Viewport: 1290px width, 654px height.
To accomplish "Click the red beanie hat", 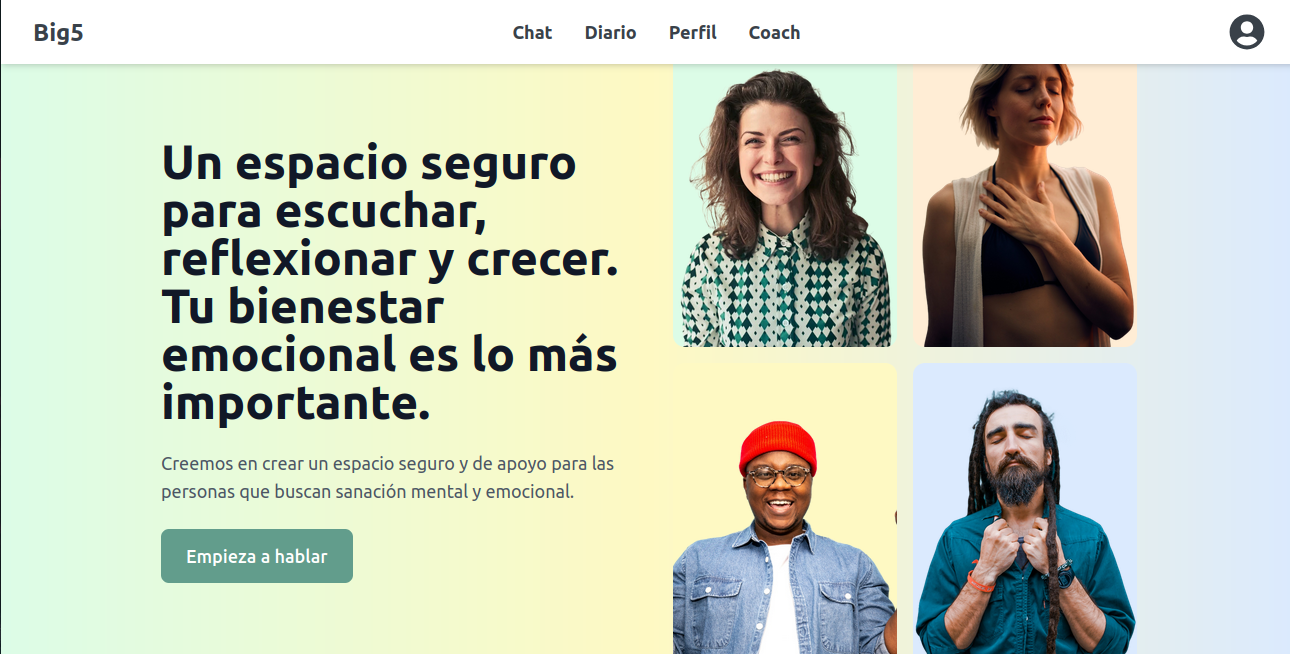I will click(778, 447).
